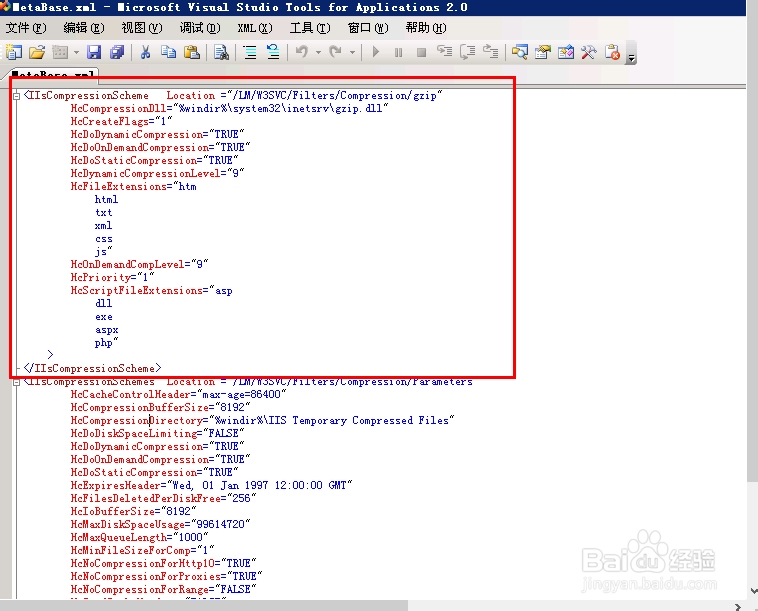Click the Undo arrow icon
The height and width of the screenshot is (611, 758).
[302, 51]
